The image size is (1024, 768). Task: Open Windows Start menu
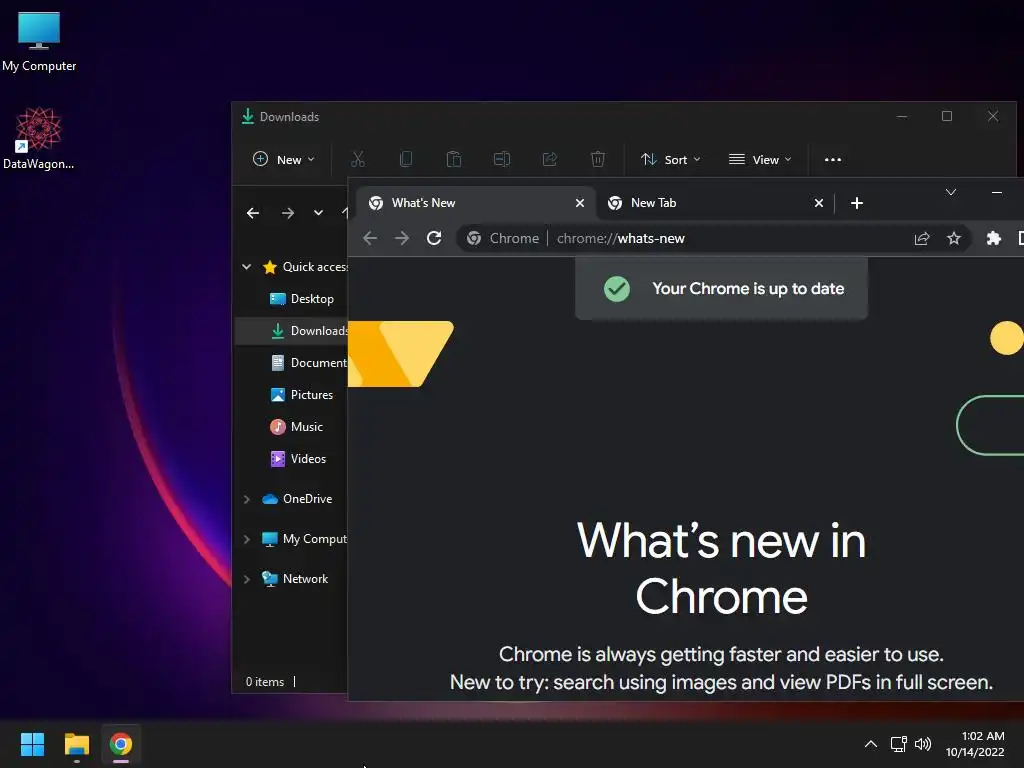click(x=32, y=744)
